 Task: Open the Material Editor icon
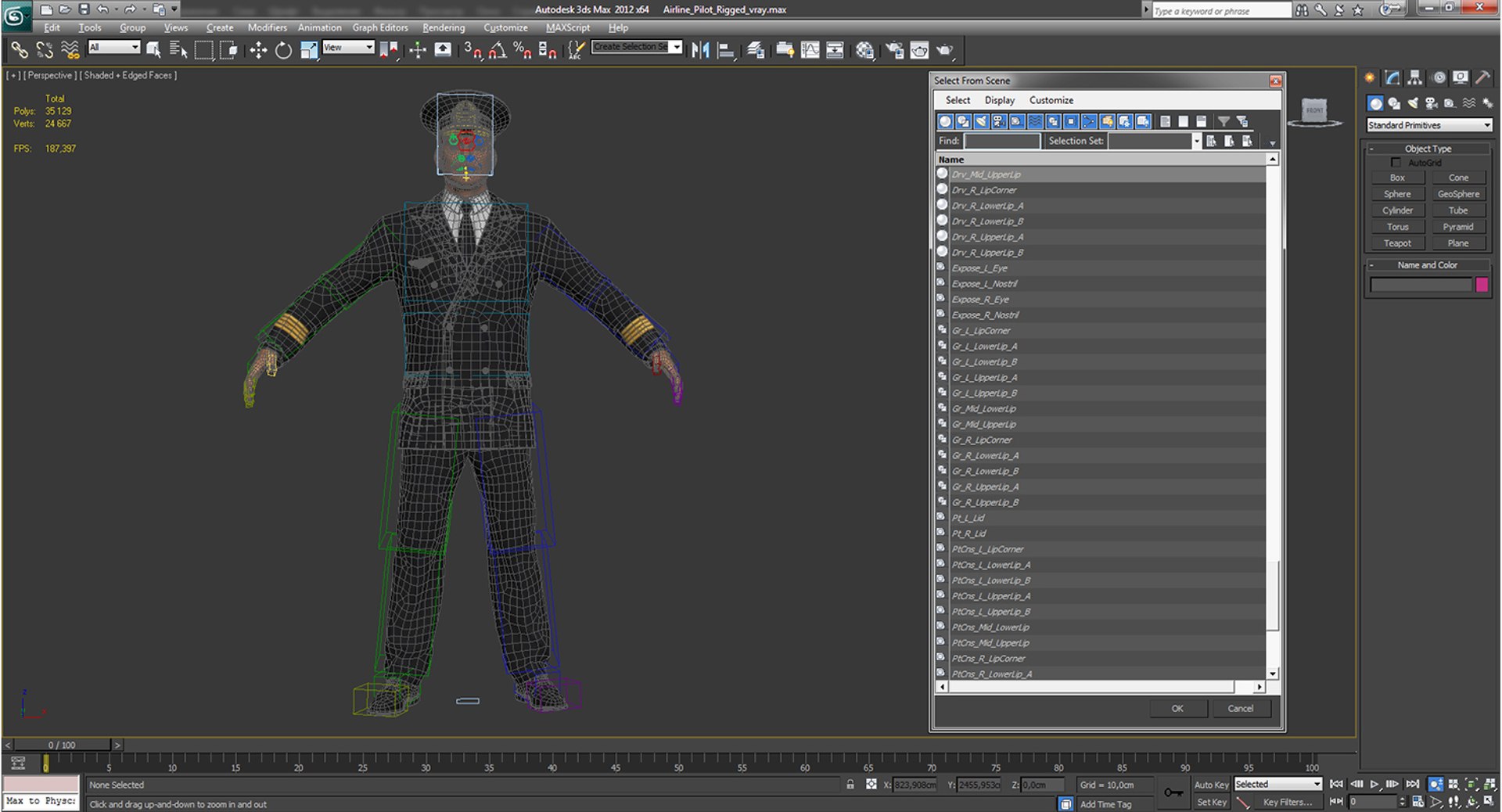click(864, 50)
